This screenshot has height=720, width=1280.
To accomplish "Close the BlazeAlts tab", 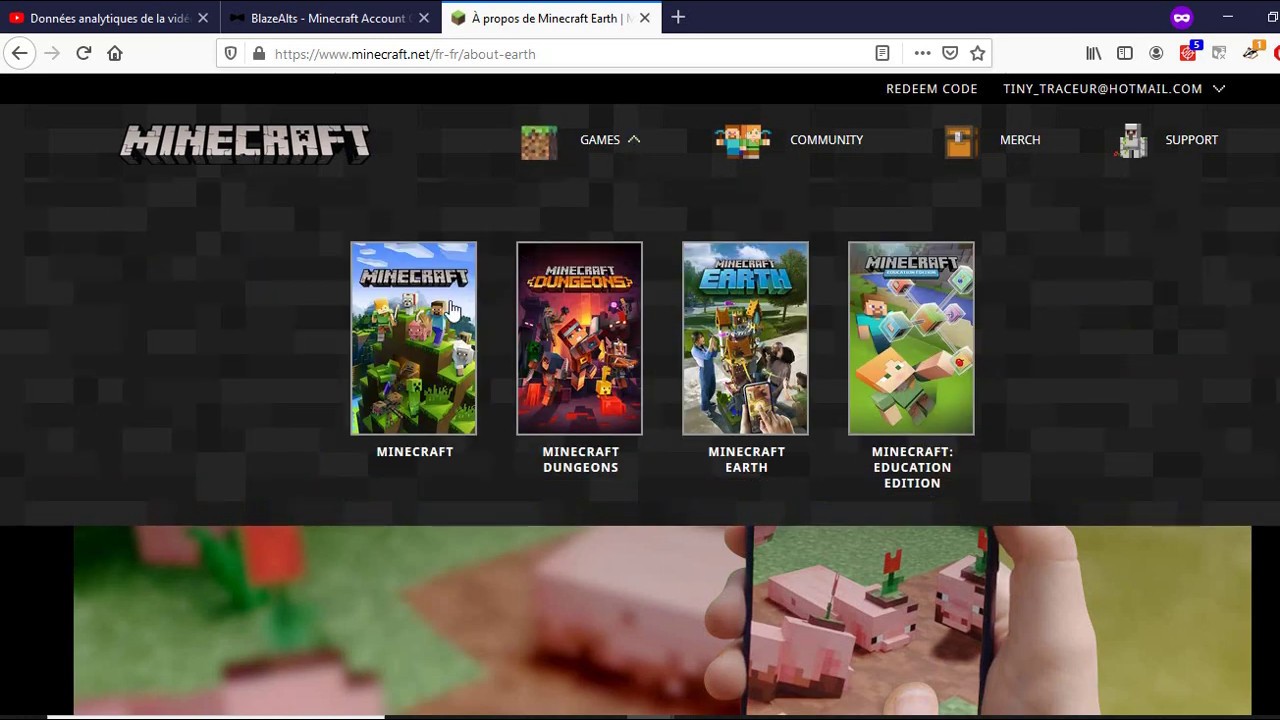I will click(424, 18).
